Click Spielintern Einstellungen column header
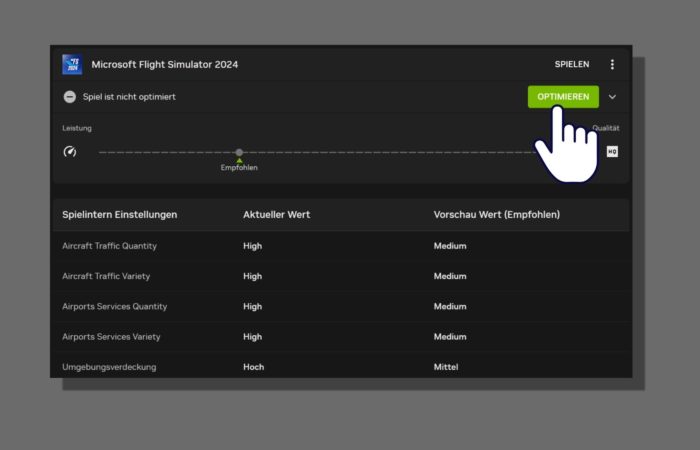 tap(120, 215)
